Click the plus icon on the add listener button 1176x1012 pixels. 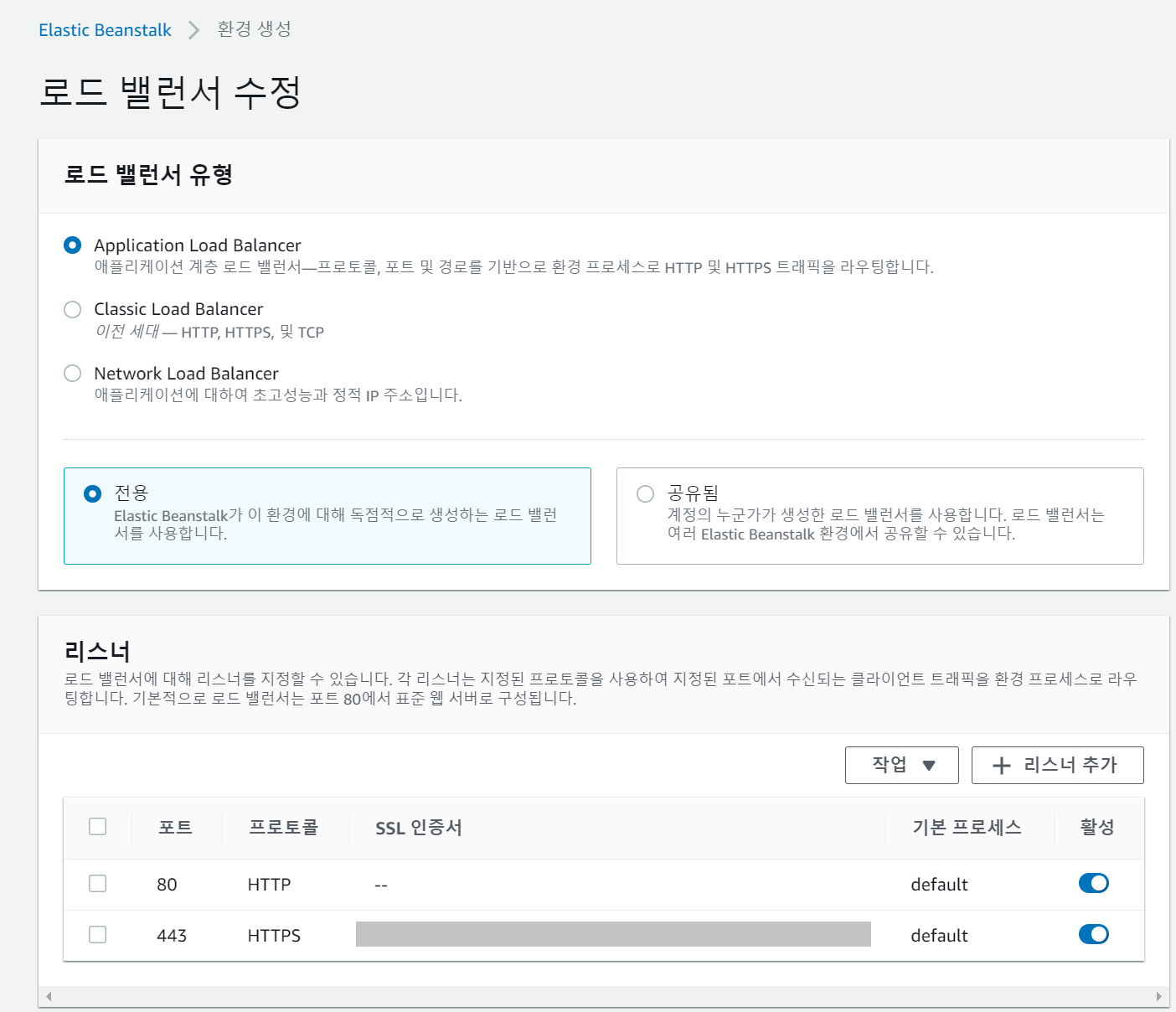click(1002, 766)
